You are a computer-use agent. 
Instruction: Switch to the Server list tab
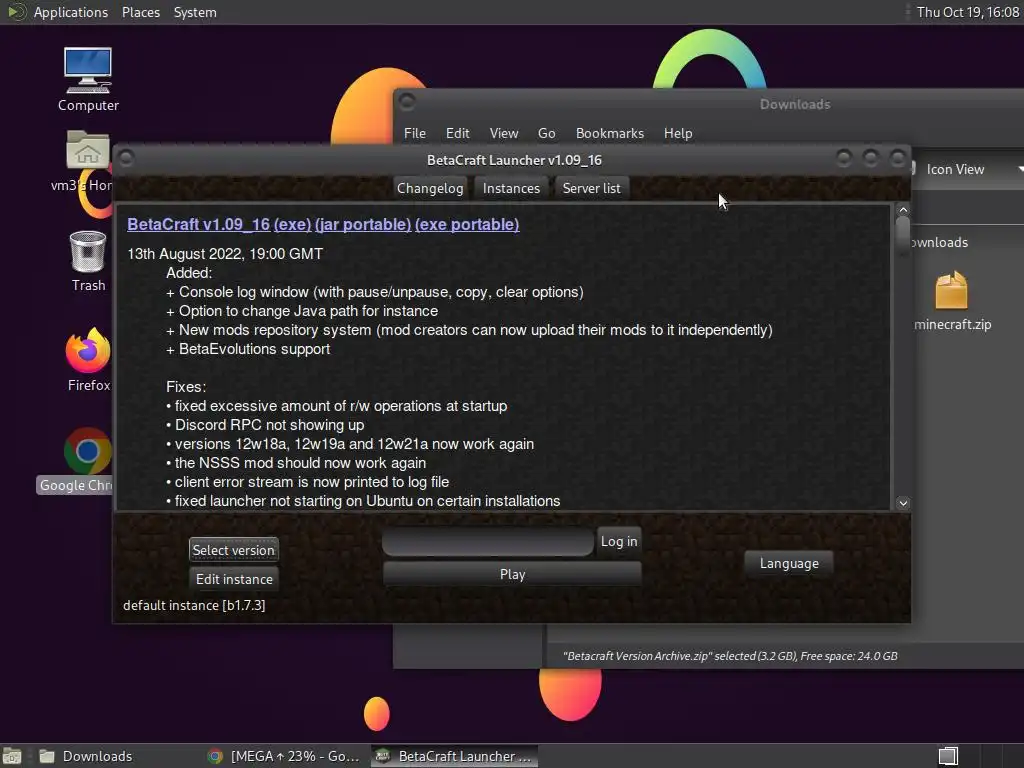(x=592, y=188)
